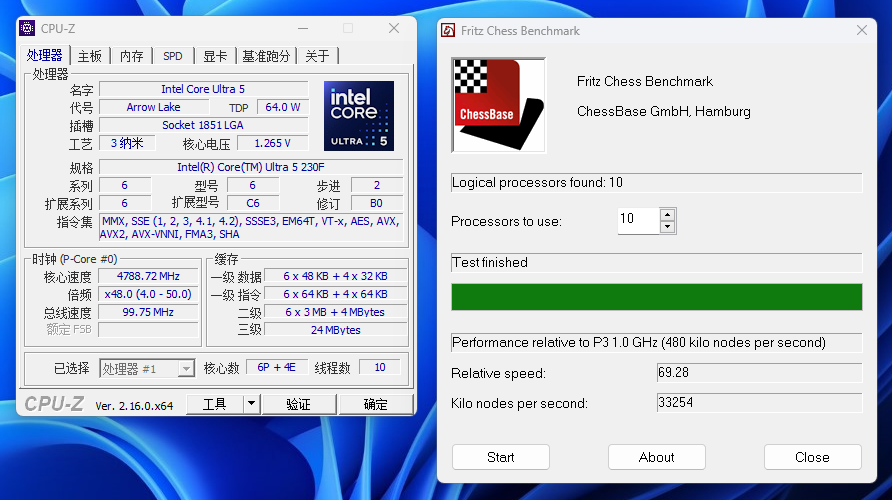Click the core count 6P + 4E
892x500 pixels.
tap(277, 367)
